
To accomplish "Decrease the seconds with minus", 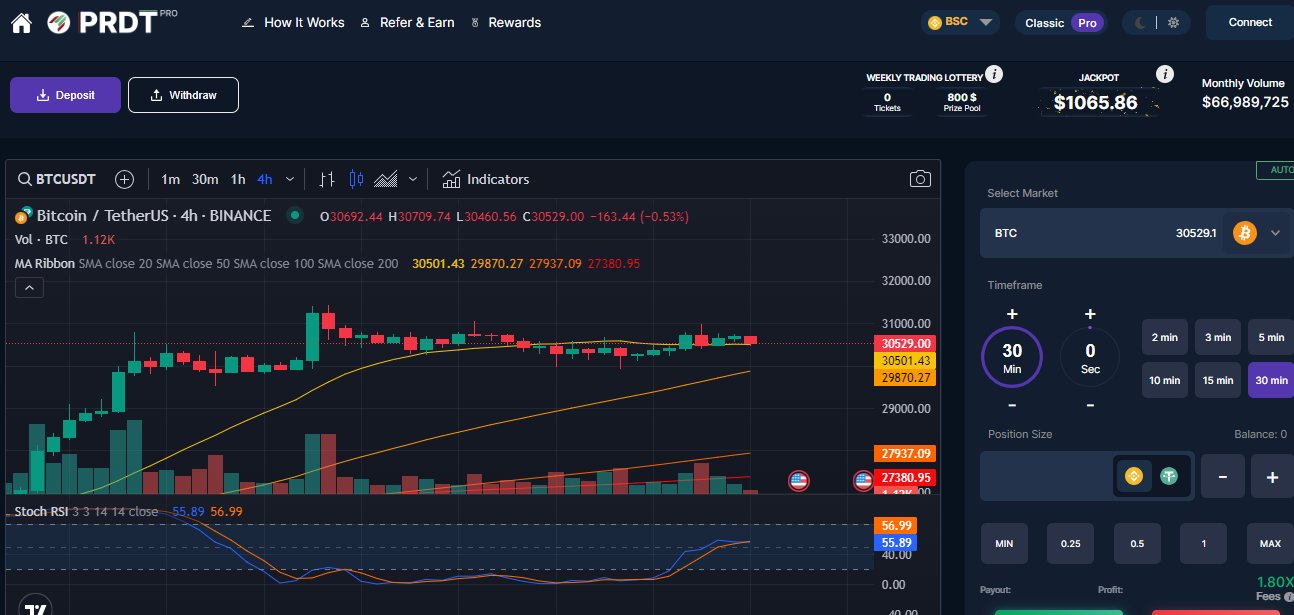I will point(1090,405).
